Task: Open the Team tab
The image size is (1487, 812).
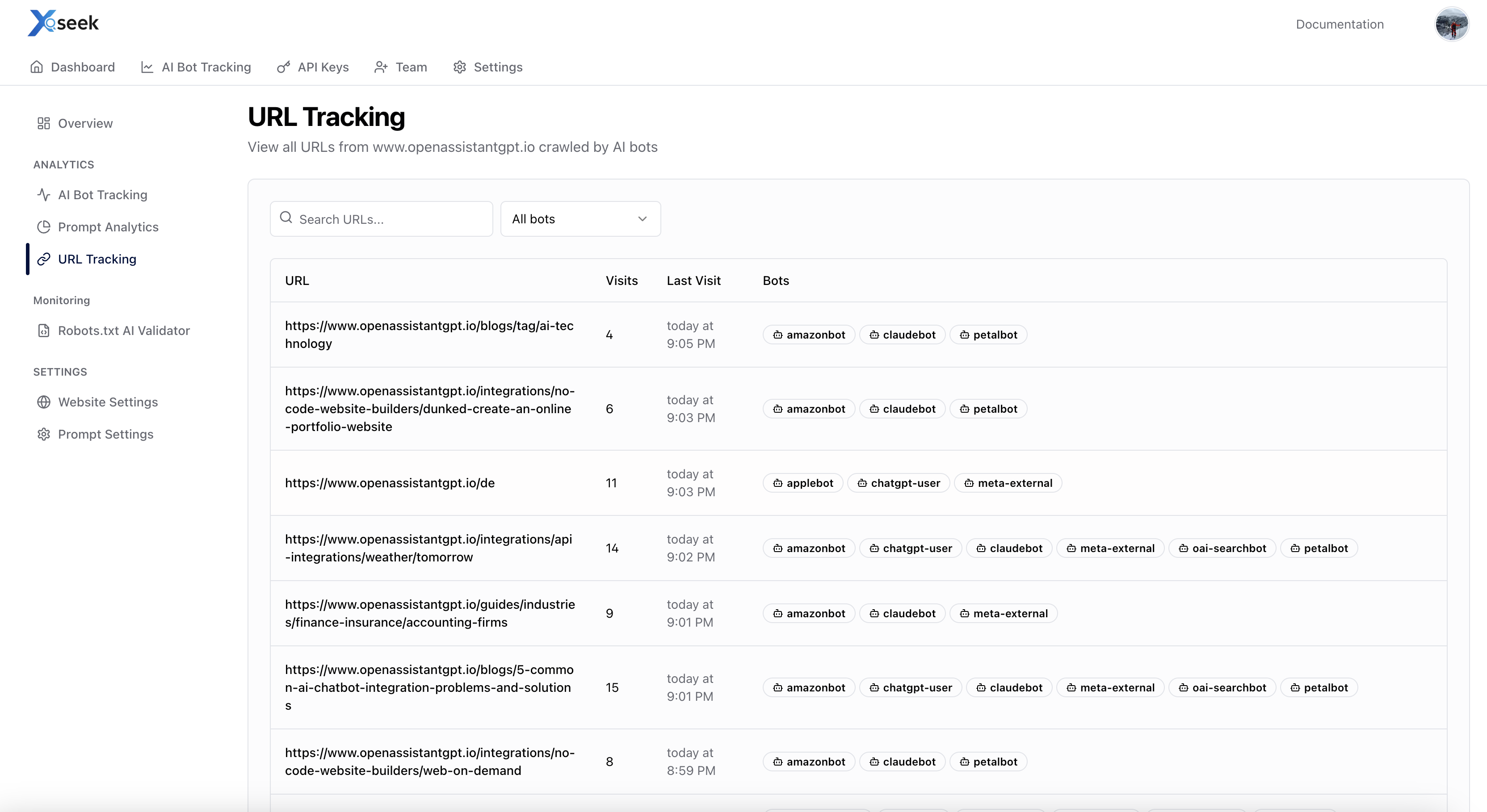Action: 401,67
